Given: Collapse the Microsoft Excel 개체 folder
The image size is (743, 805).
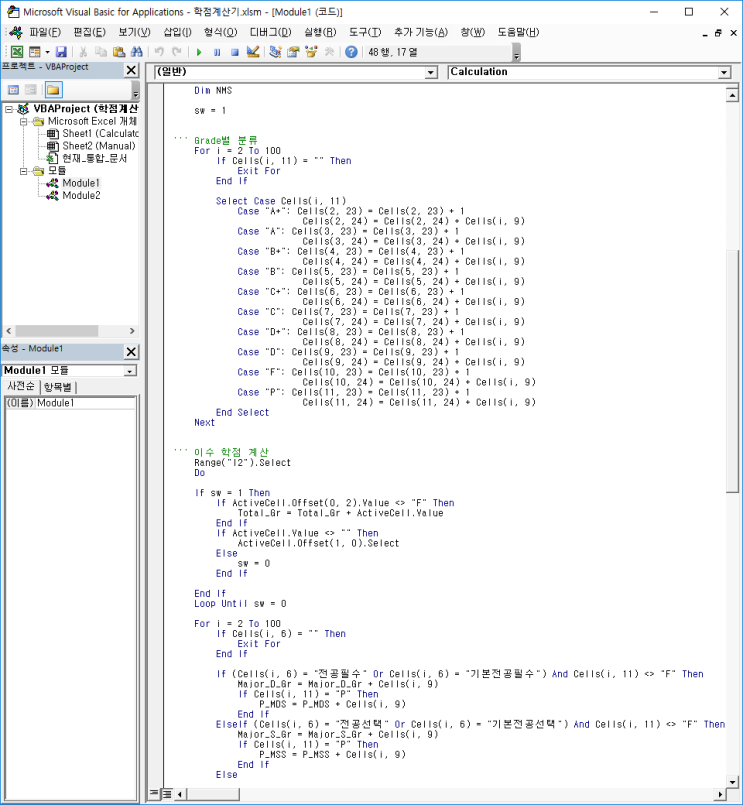Looking at the screenshot, I should click(x=24, y=122).
